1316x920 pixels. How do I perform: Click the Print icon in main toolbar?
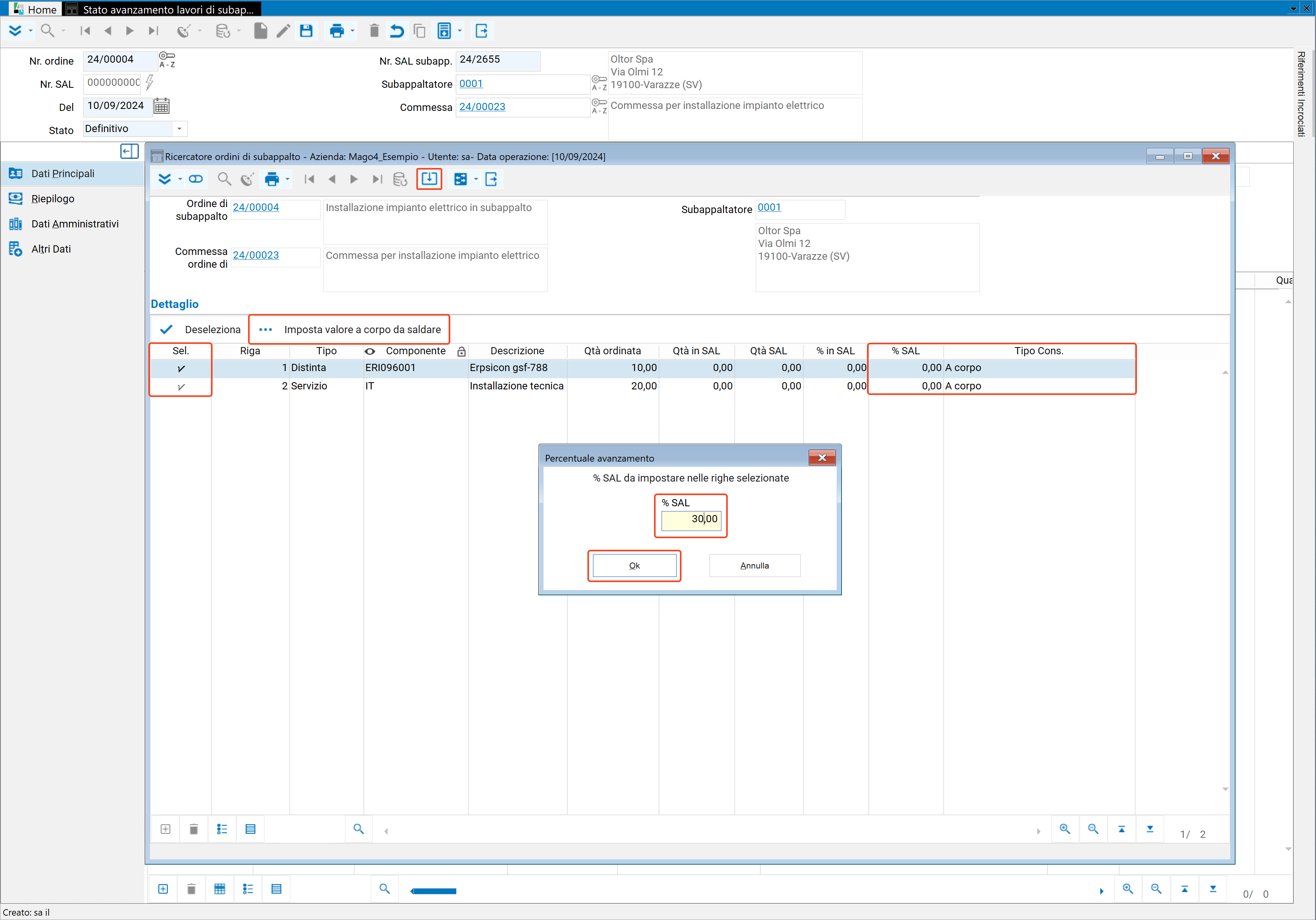pyautogui.click(x=337, y=31)
